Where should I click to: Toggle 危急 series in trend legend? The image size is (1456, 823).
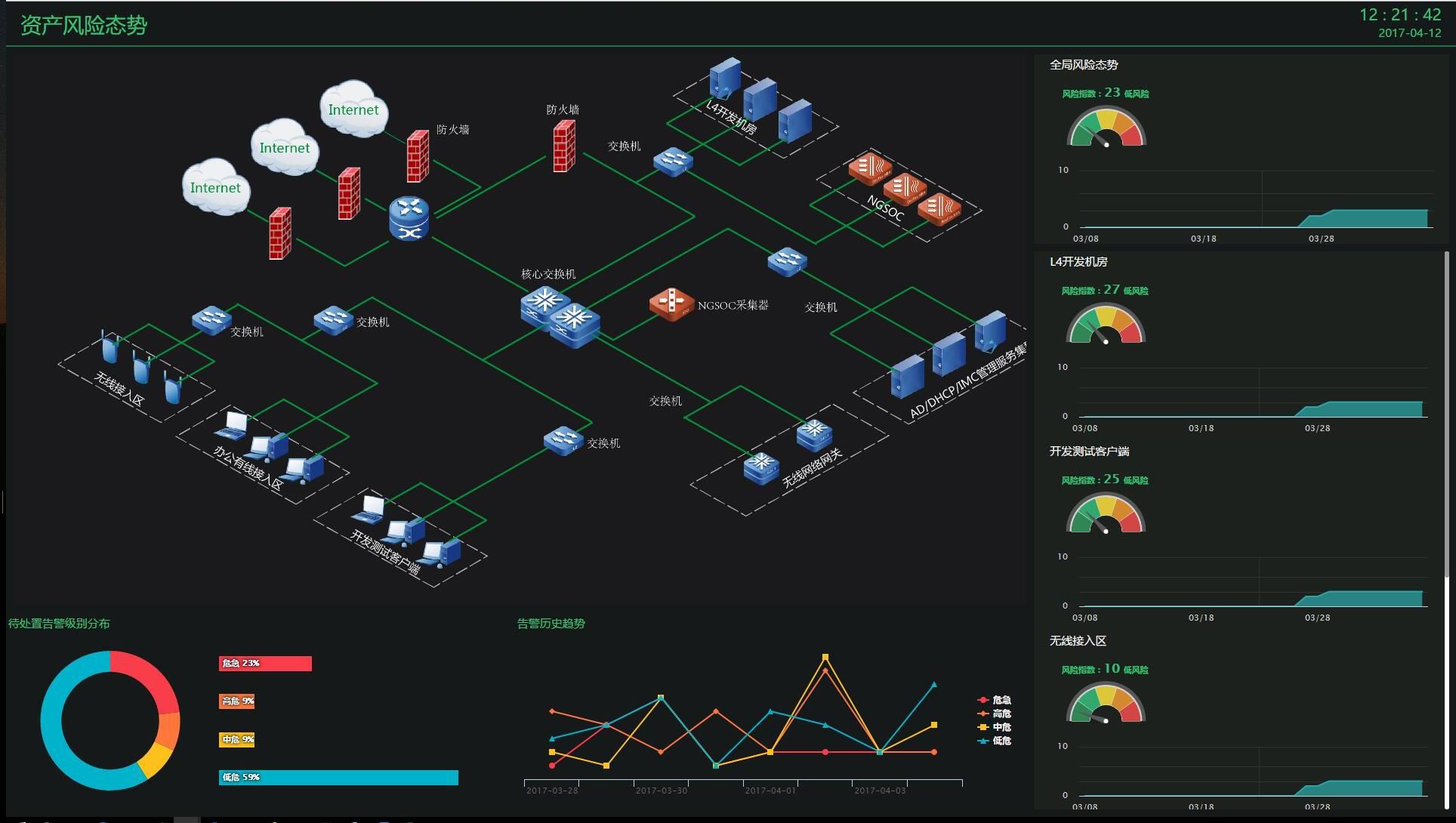(x=994, y=700)
